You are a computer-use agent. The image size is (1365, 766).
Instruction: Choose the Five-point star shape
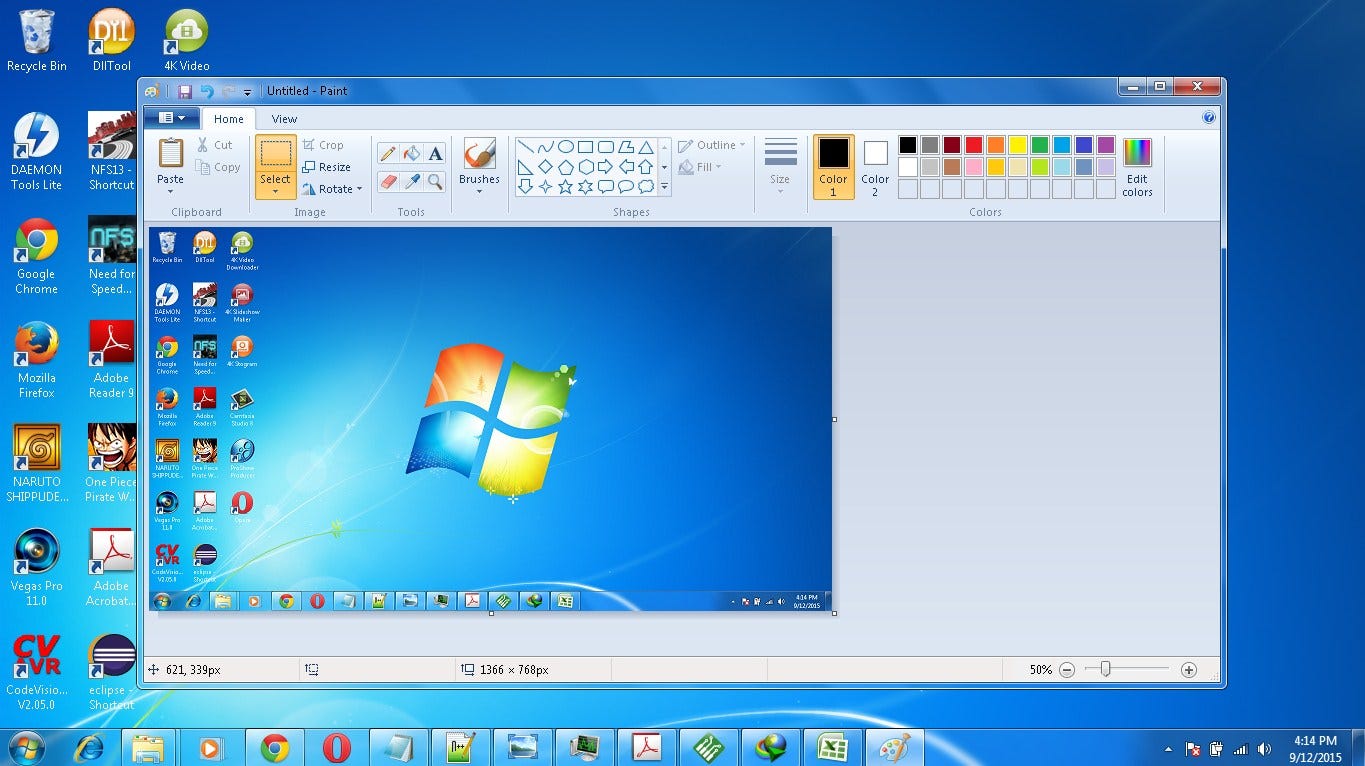tap(565, 186)
